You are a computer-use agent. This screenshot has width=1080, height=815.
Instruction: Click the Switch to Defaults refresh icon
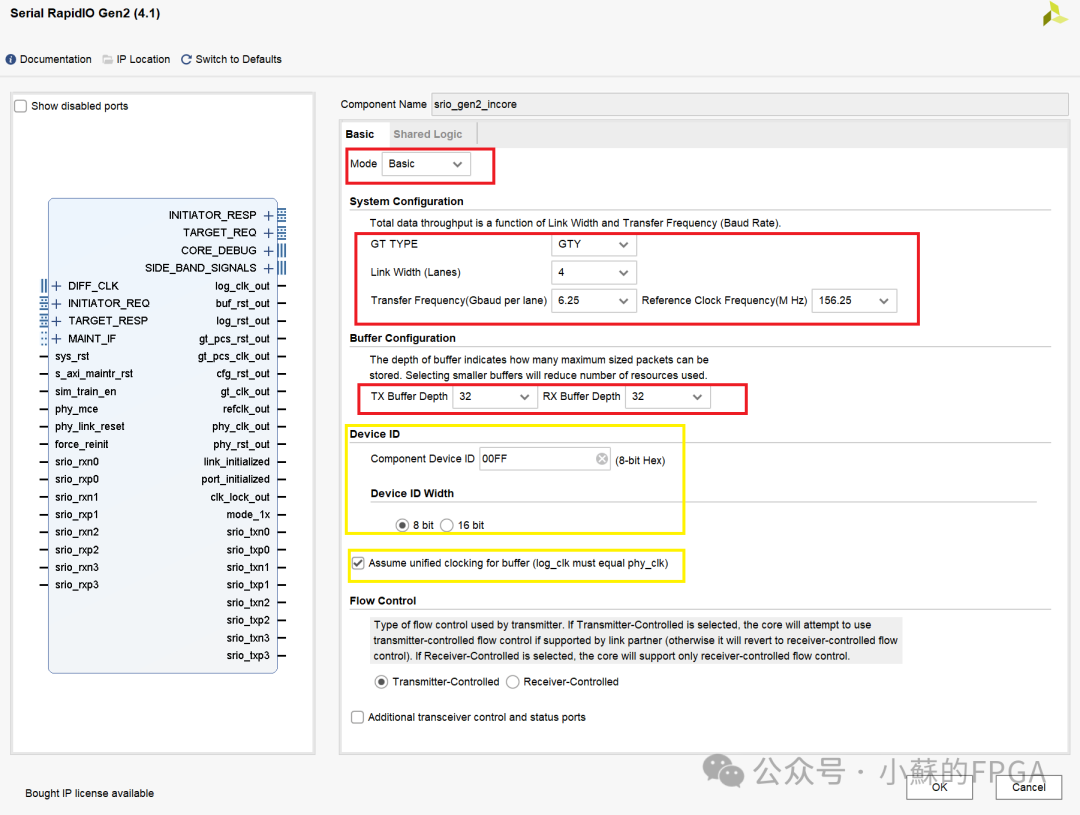(186, 59)
